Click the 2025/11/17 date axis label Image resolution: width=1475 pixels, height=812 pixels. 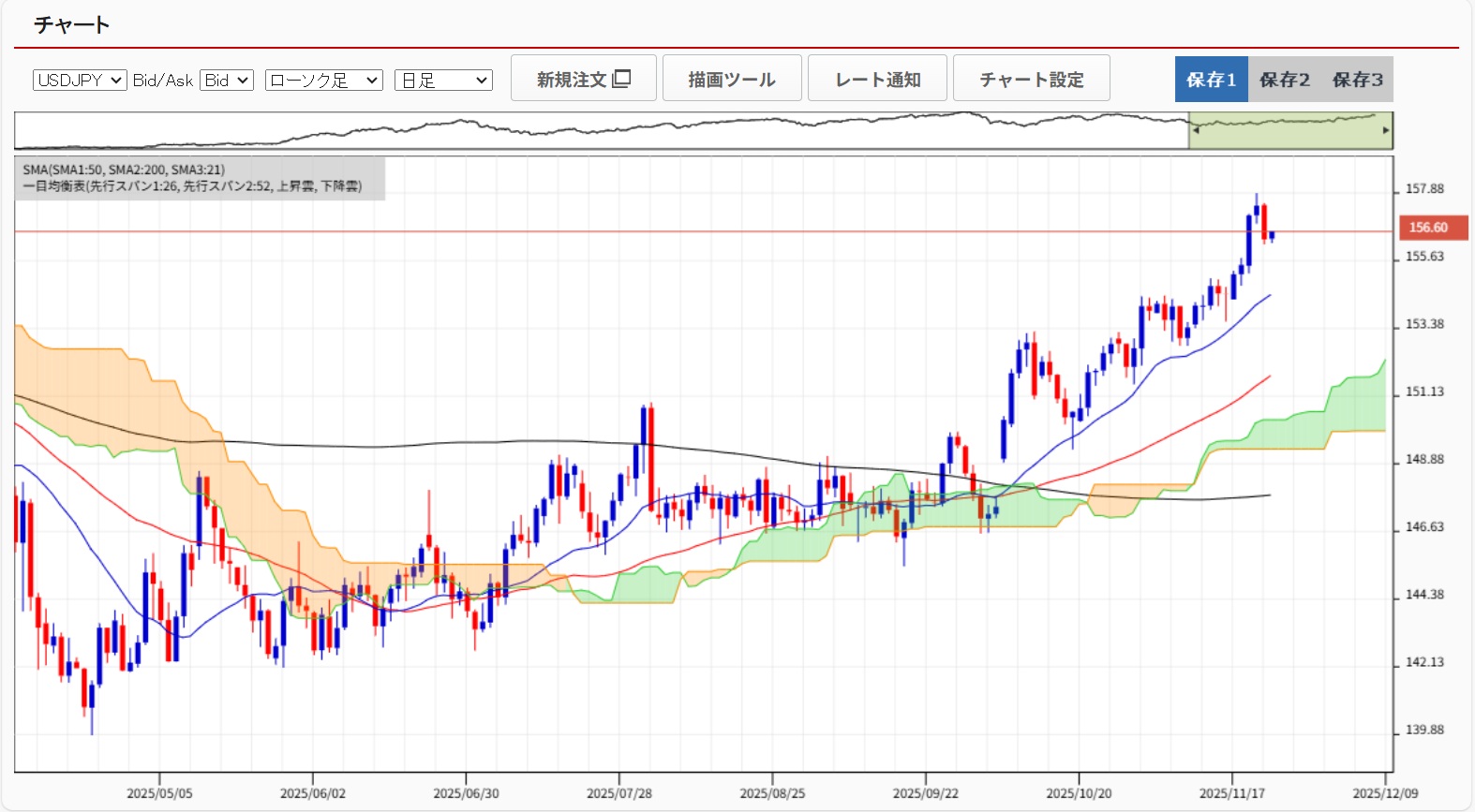1231,793
